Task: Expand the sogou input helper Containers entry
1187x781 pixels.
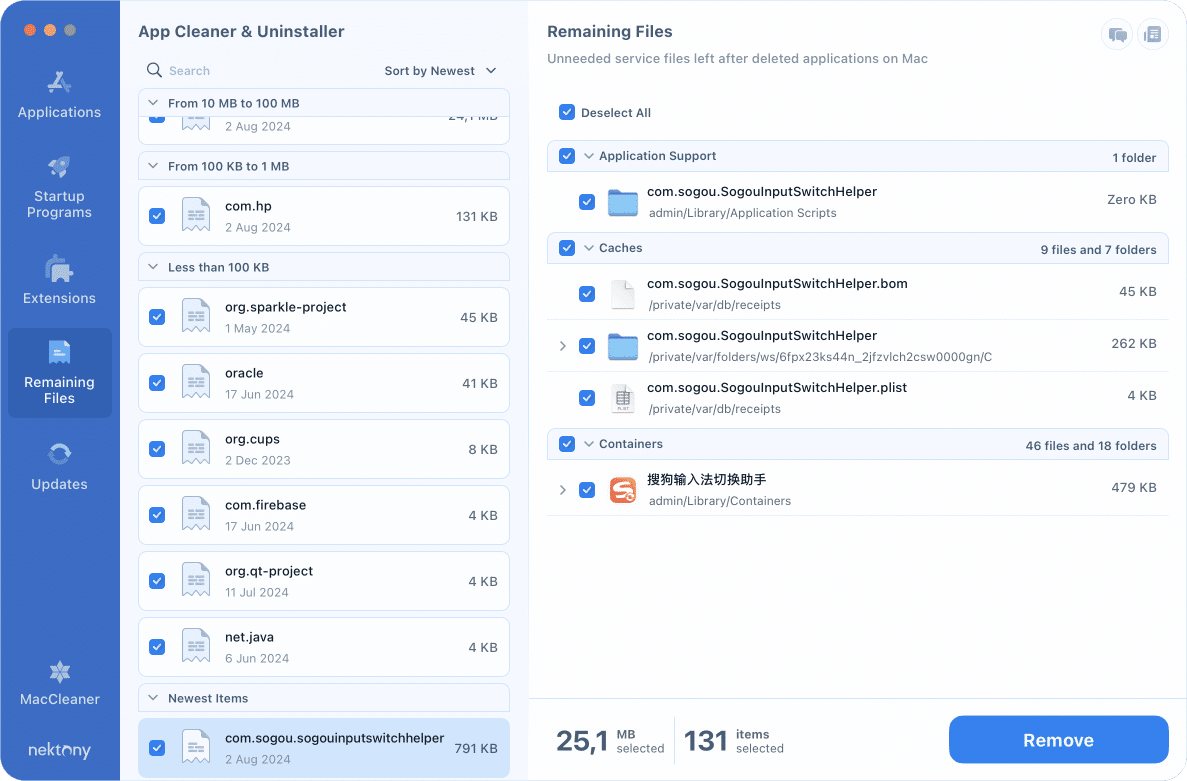Action: (x=561, y=489)
